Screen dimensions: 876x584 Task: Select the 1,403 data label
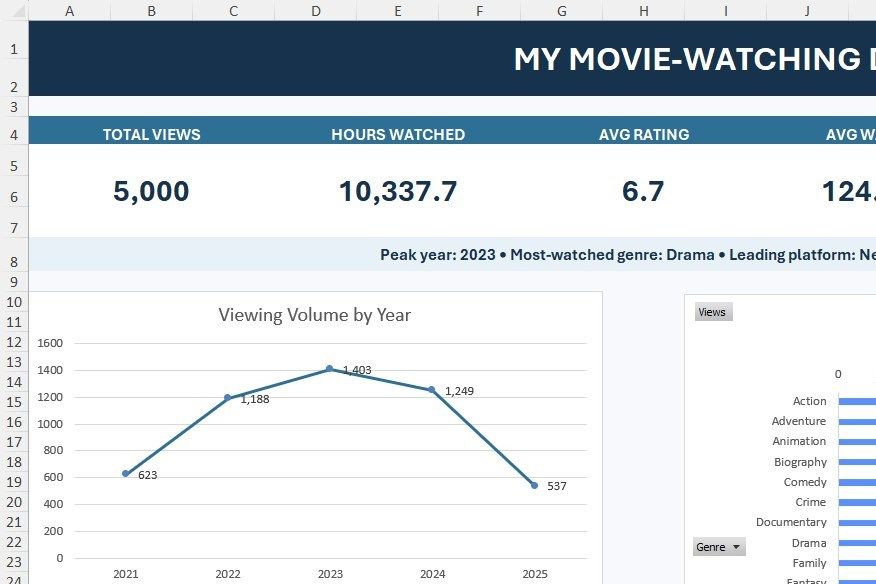click(x=357, y=370)
